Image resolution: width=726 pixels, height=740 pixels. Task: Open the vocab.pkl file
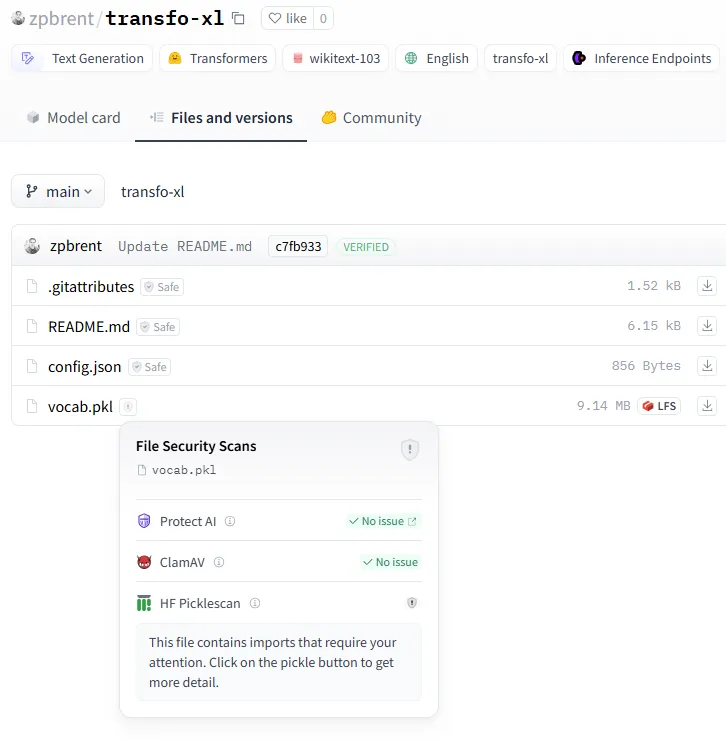click(80, 406)
